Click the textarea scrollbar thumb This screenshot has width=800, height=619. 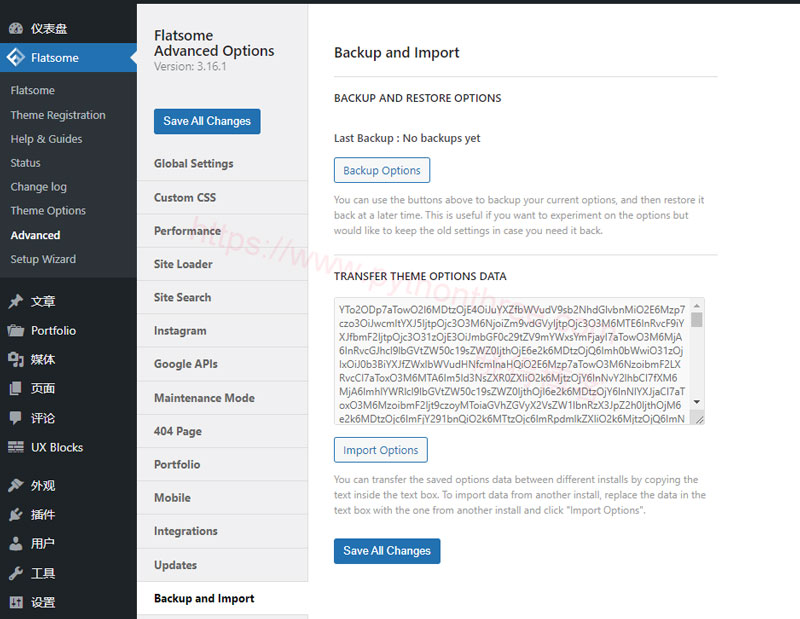pyautogui.click(x=697, y=320)
